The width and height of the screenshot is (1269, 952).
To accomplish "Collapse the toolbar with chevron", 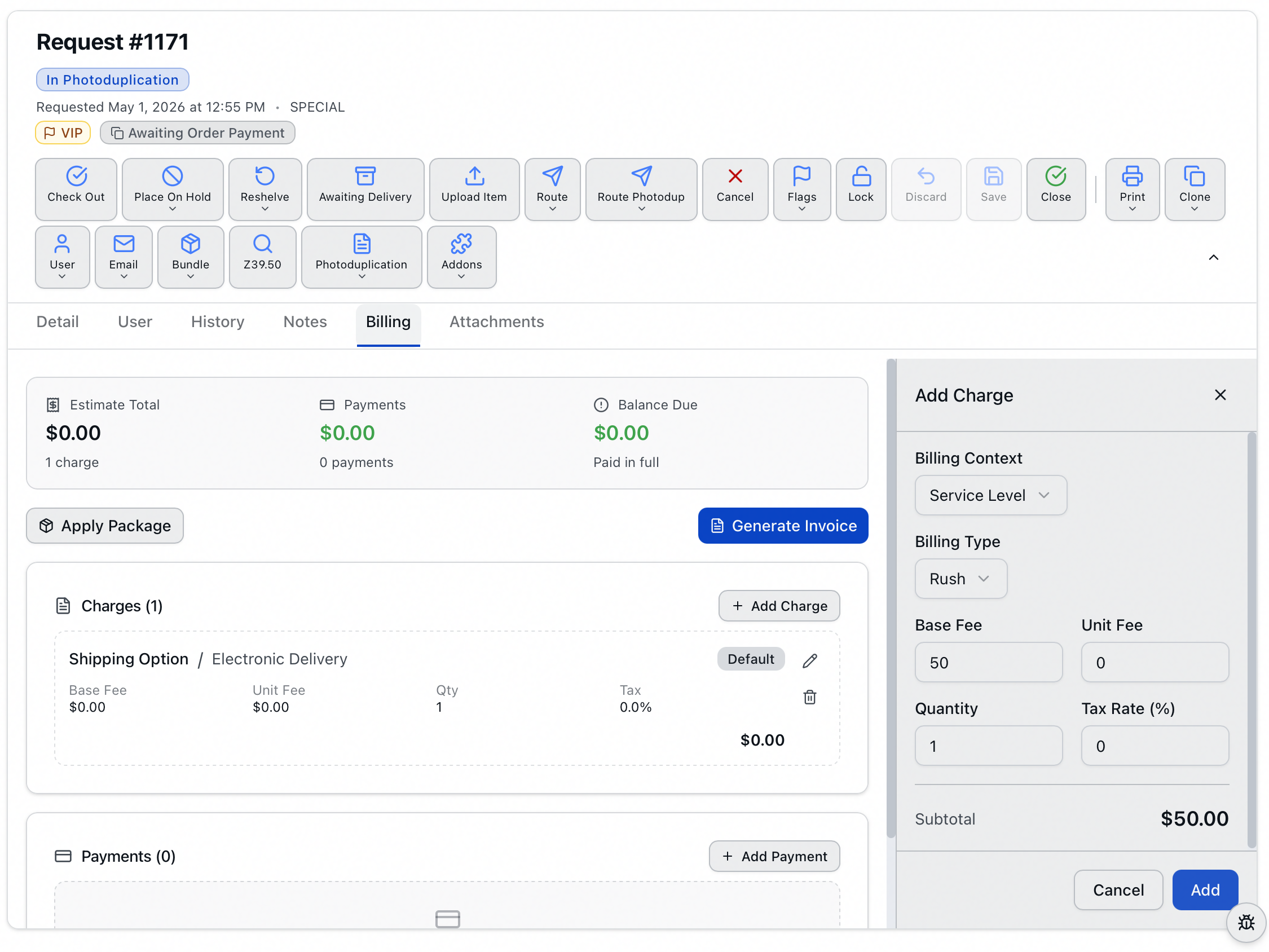I will pos(1213,257).
